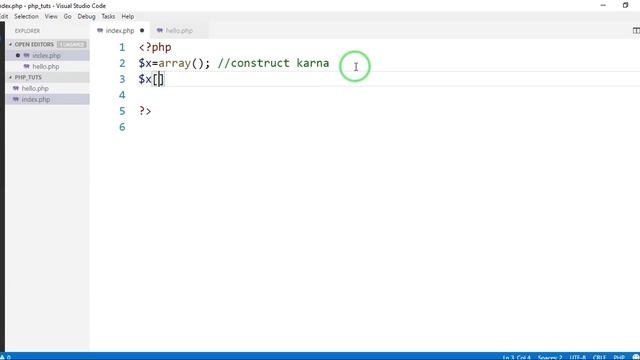Viewport: 640px width, 360px height.
Task: Click the PHP language mode indicator
Action: click(x=619, y=357)
